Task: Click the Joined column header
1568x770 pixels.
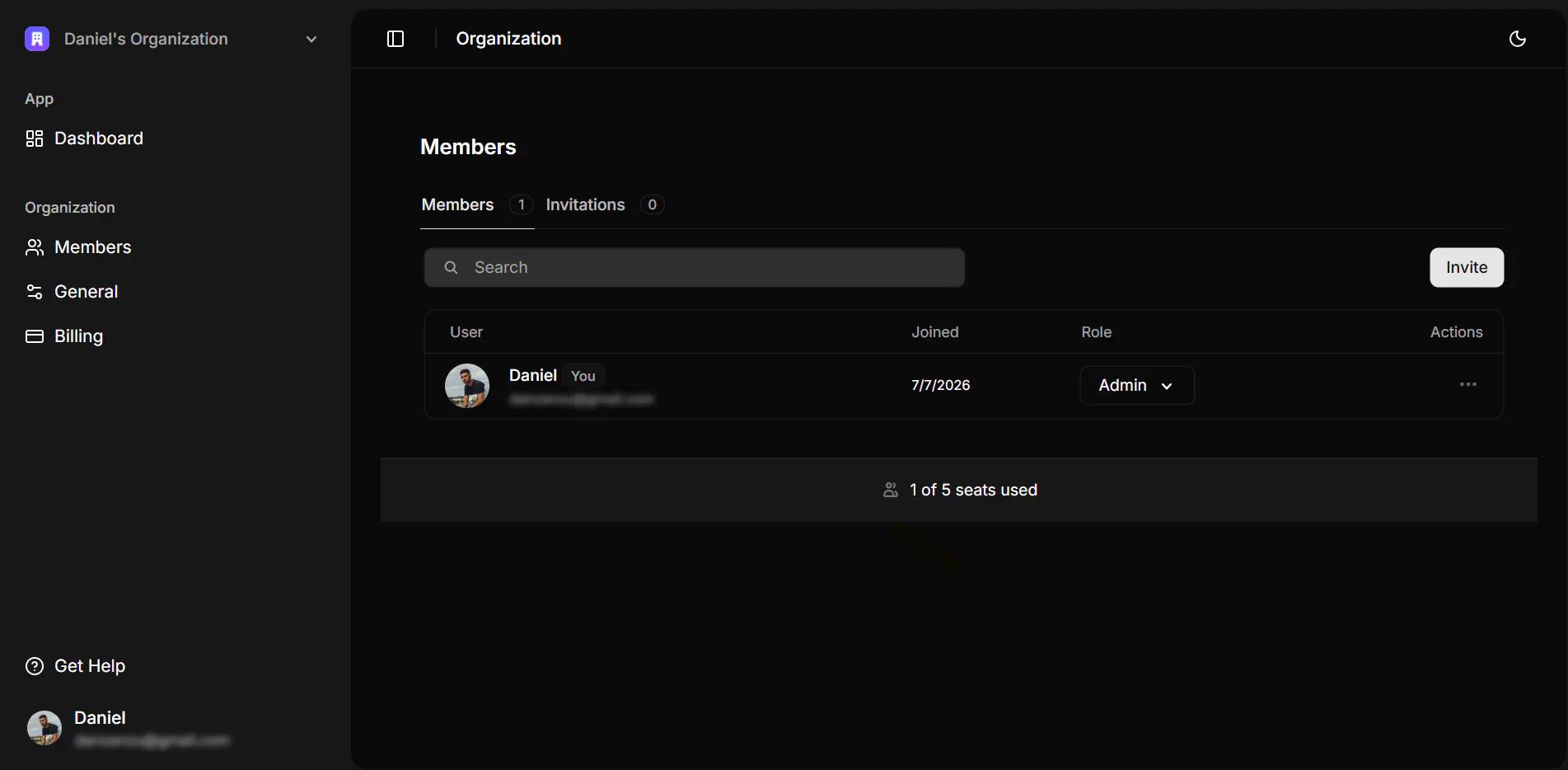Action: click(935, 332)
